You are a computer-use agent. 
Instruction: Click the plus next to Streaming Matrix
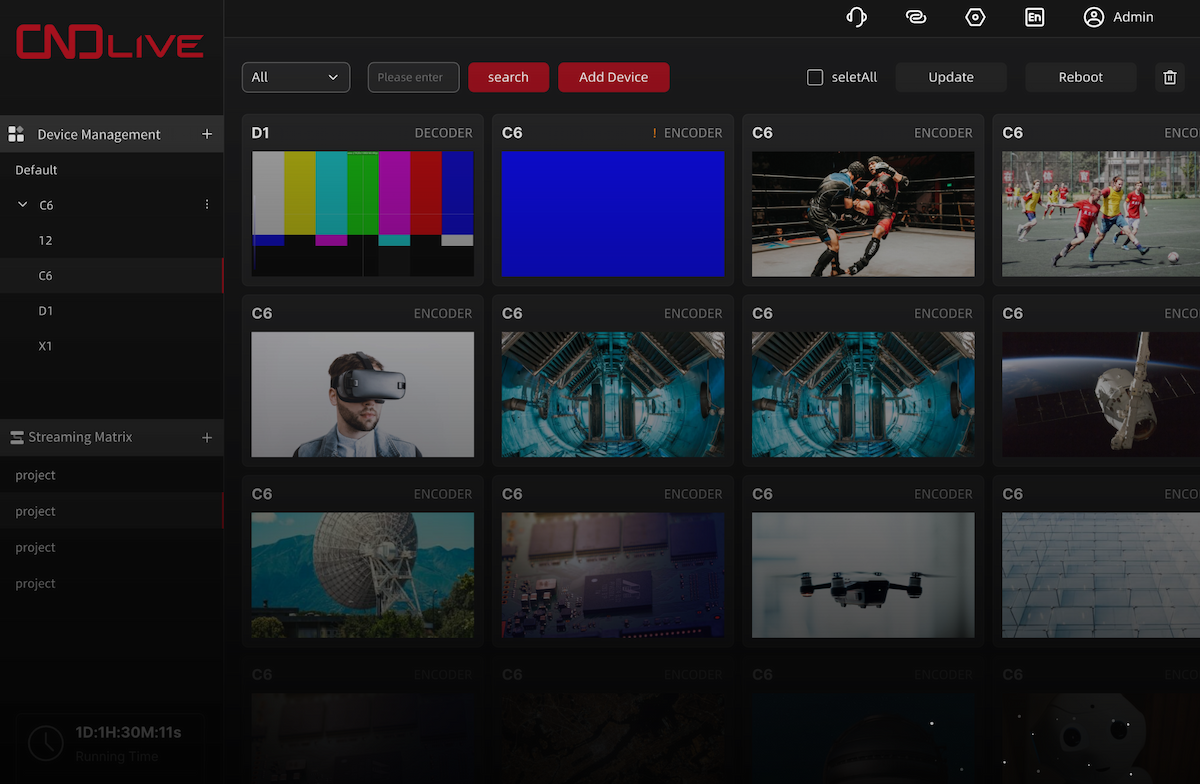pos(207,437)
